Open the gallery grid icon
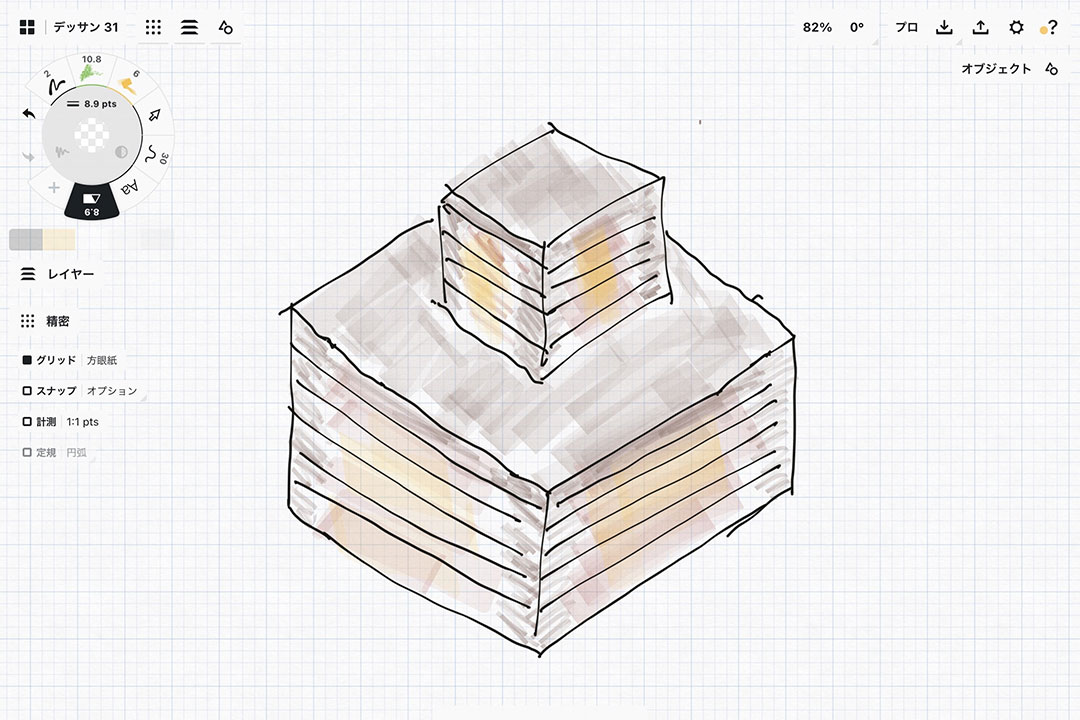Screen dimensions: 1080x720 [x=27, y=27]
